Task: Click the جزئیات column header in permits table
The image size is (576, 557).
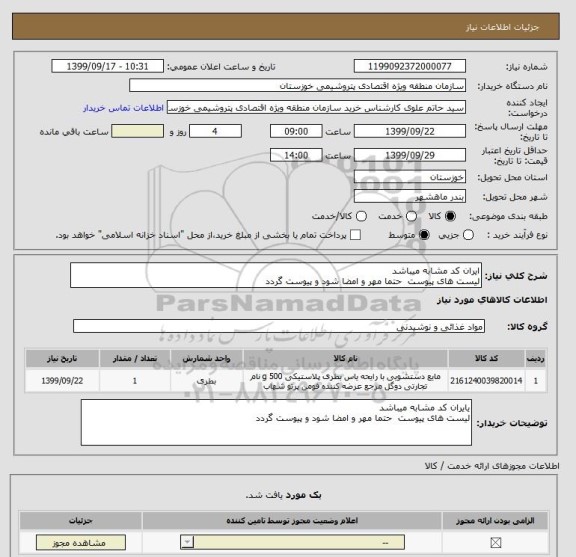Action: tap(80, 521)
